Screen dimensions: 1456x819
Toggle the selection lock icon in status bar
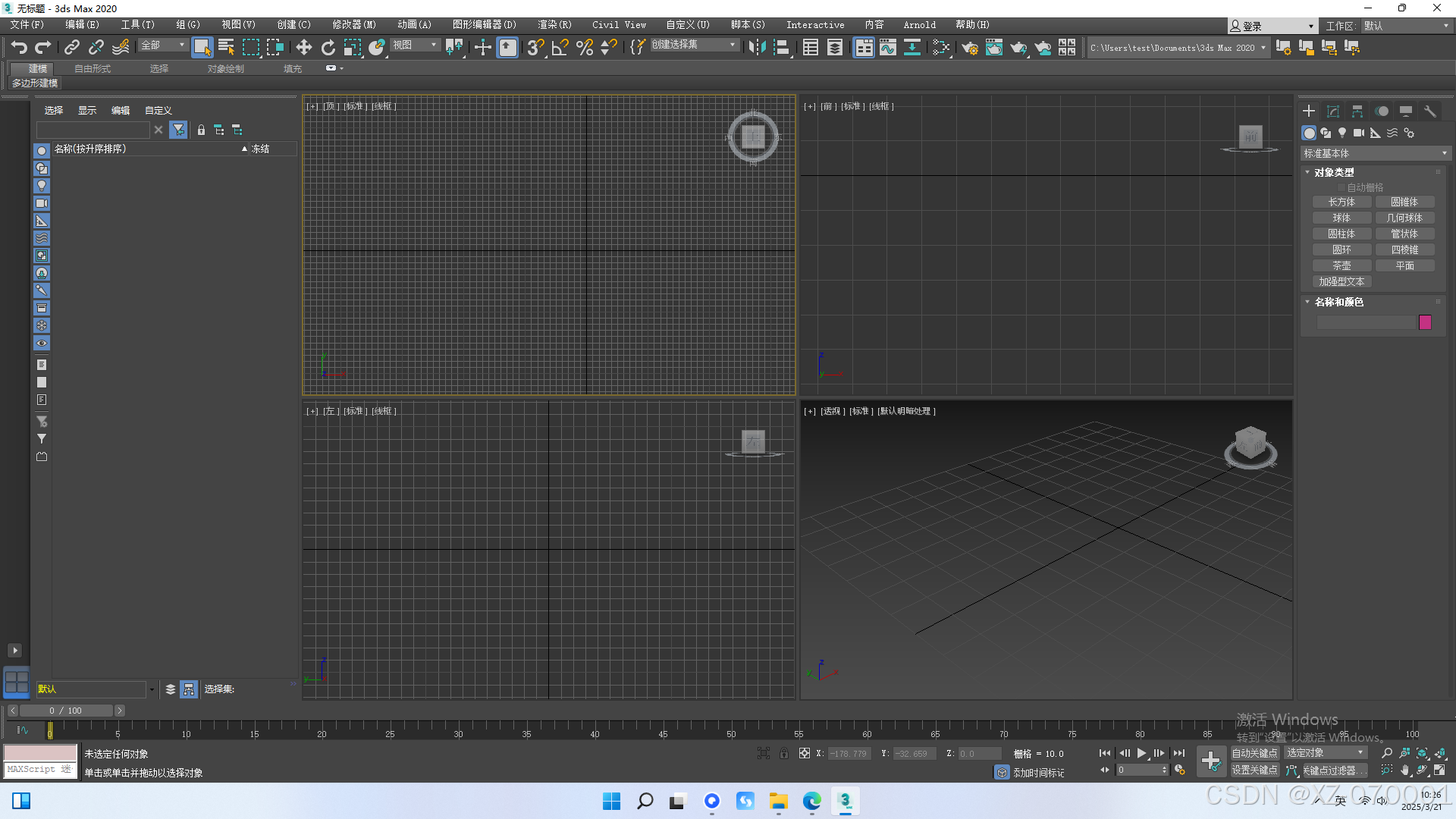click(x=784, y=753)
